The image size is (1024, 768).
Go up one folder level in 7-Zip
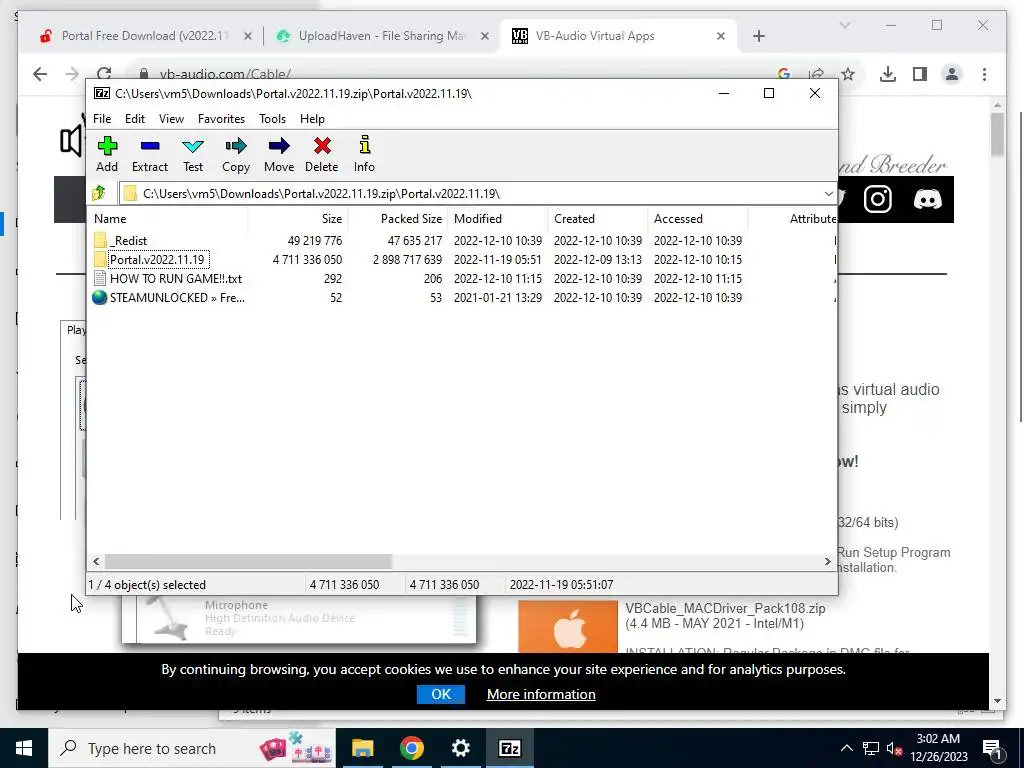pyautogui.click(x=99, y=193)
